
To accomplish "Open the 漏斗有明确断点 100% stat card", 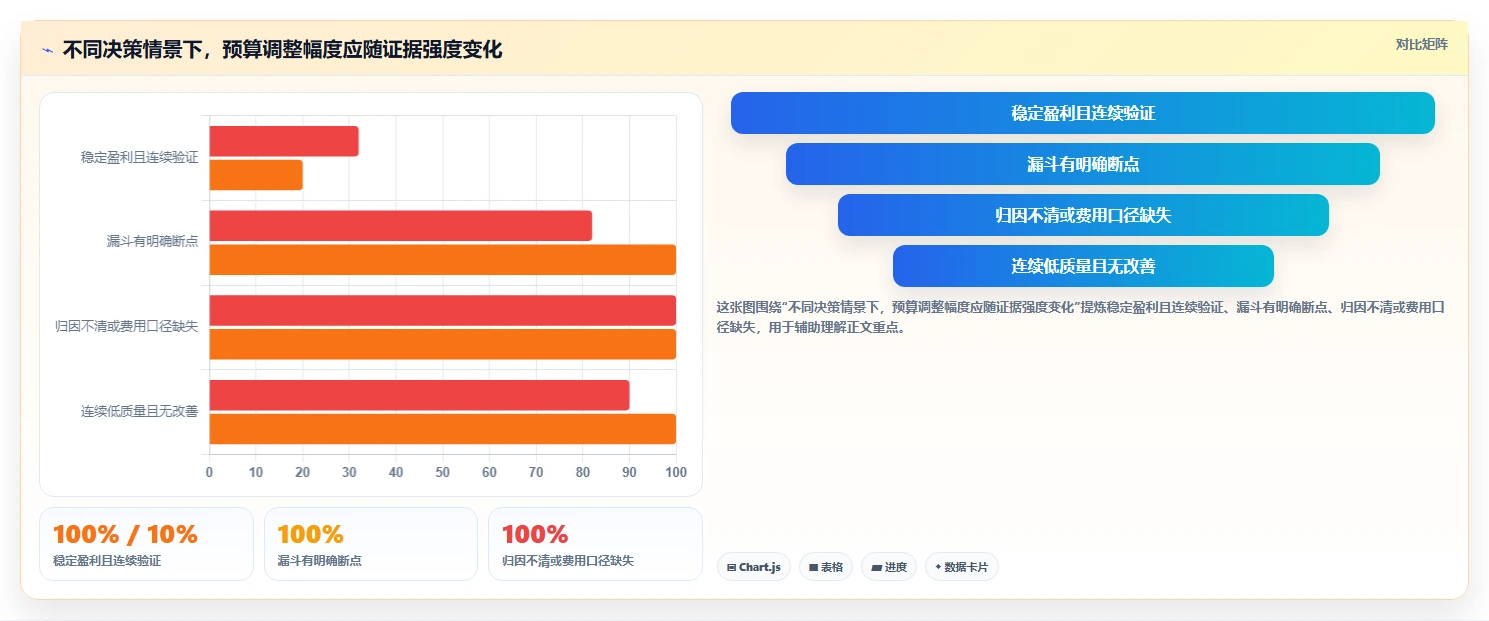I will [370, 544].
